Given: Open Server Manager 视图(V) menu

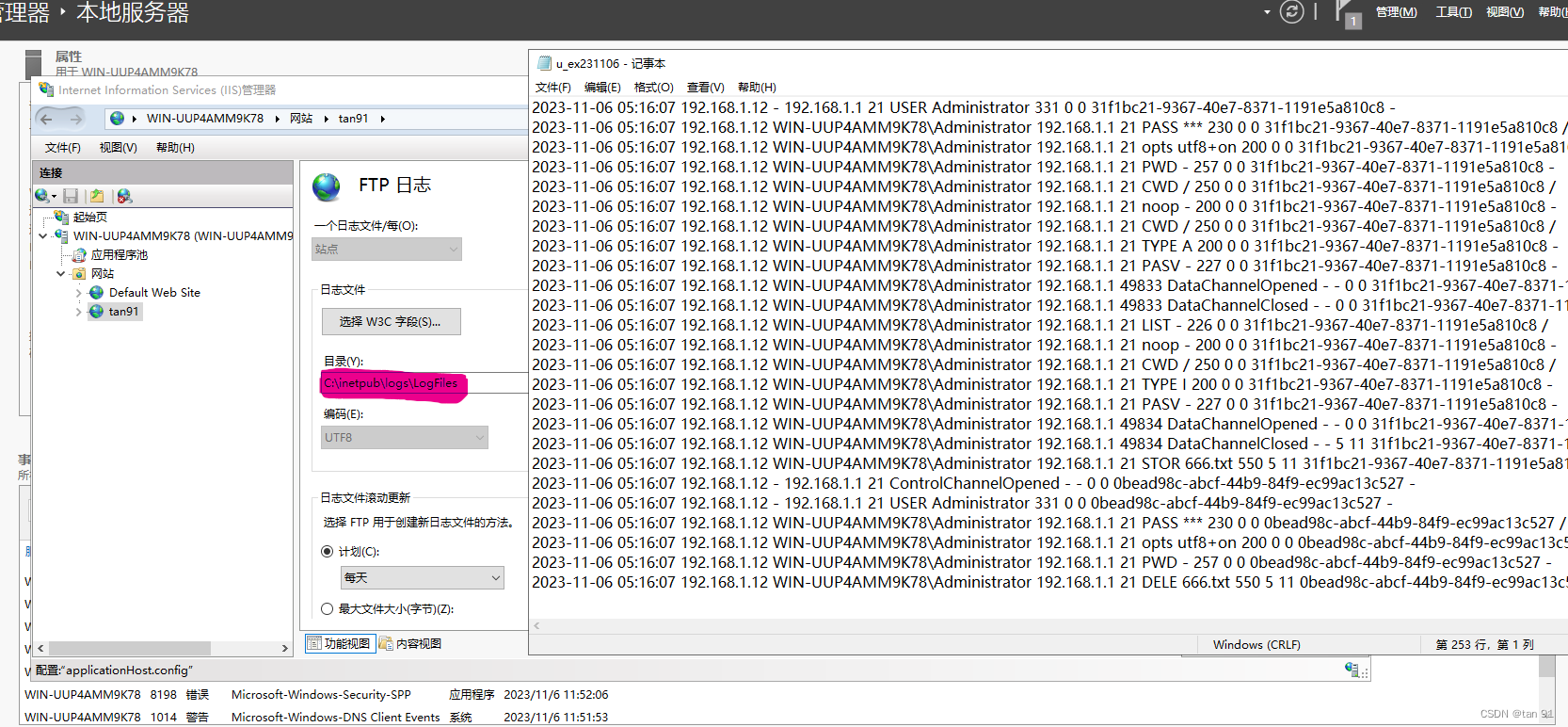Looking at the screenshot, I should [1505, 12].
